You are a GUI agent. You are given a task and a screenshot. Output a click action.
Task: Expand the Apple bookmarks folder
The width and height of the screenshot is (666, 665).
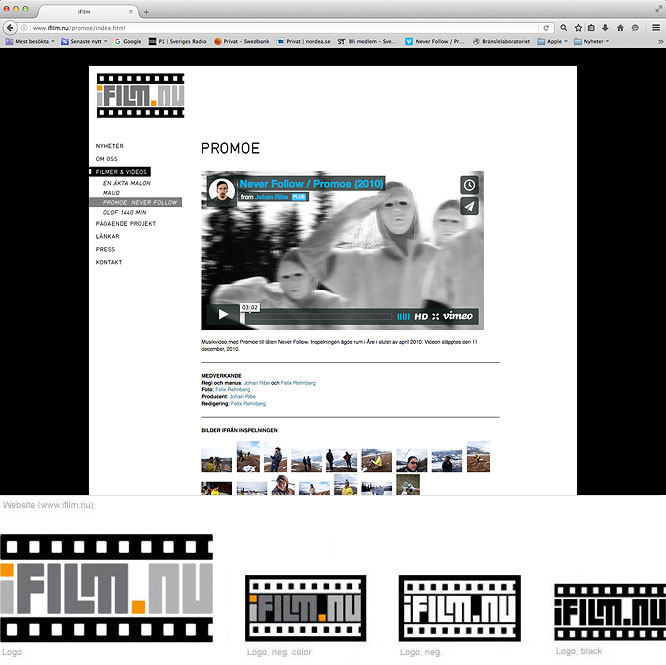coord(553,41)
